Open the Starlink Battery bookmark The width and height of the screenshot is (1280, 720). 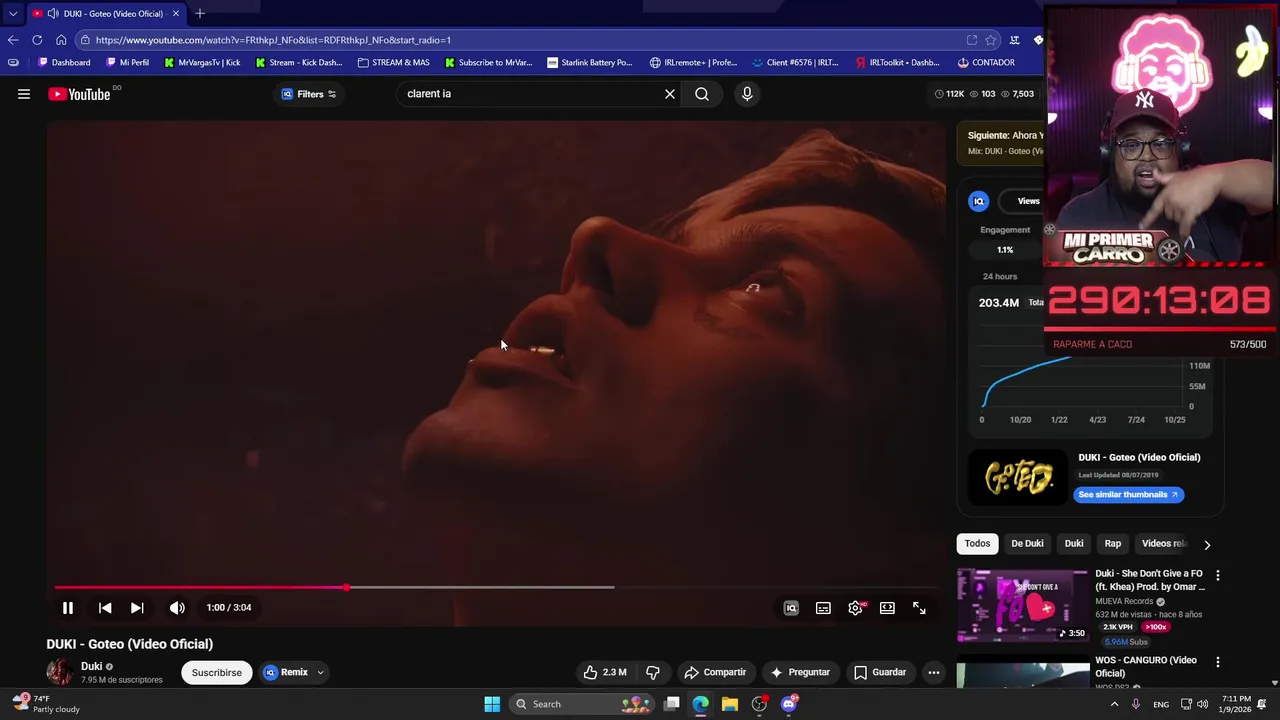(x=589, y=62)
